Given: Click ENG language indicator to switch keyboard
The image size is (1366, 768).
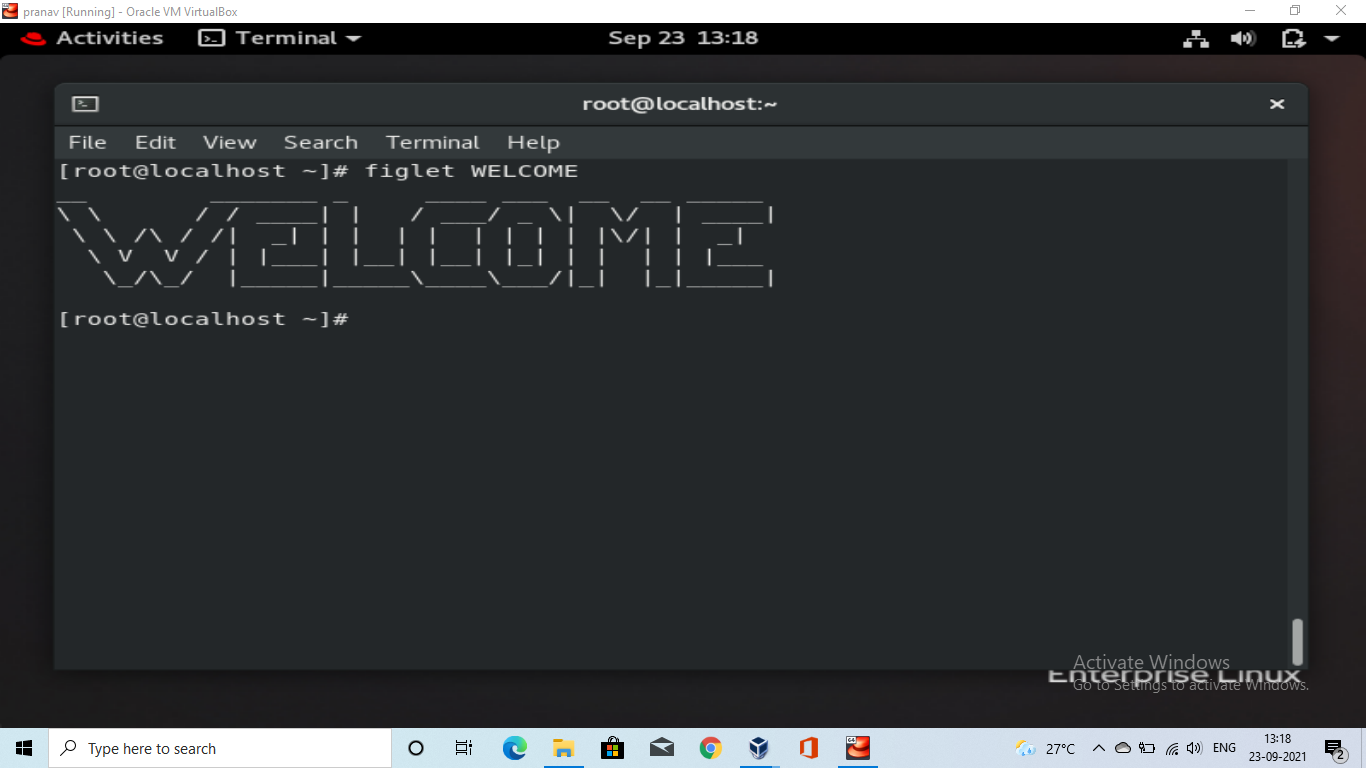Looking at the screenshot, I should (x=1224, y=748).
